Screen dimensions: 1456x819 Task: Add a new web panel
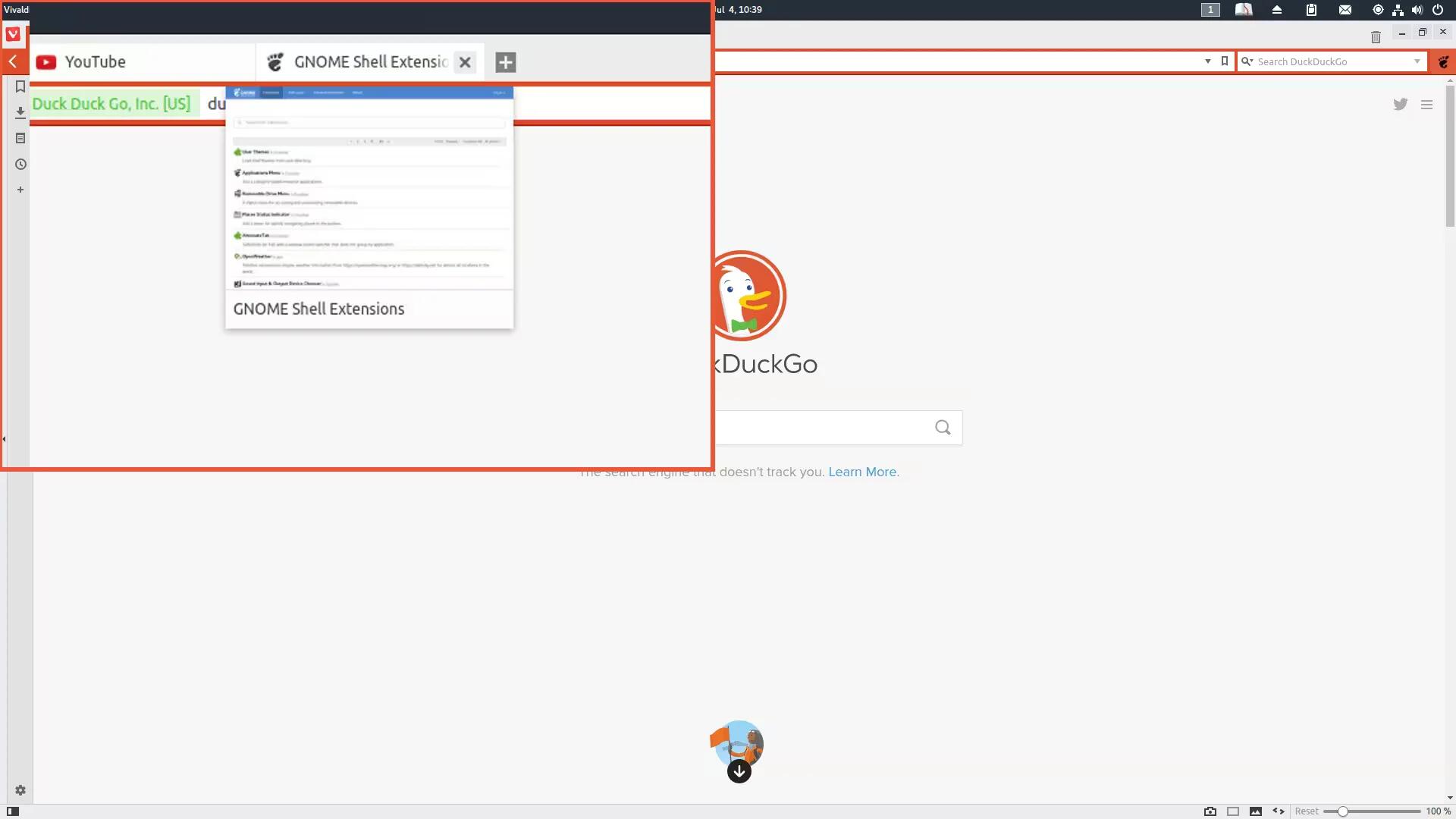tap(20, 190)
